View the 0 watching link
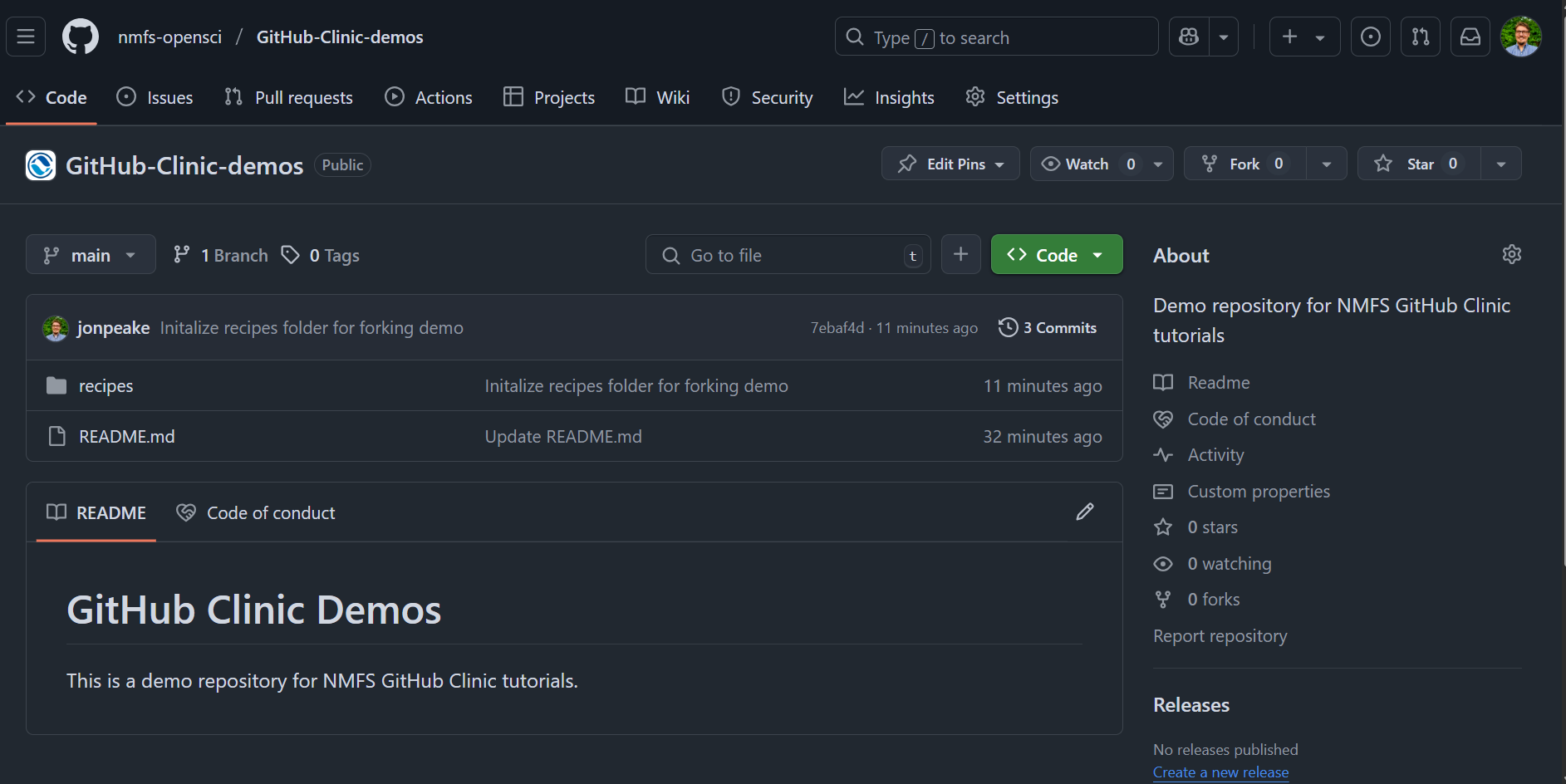 click(x=1213, y=564)
